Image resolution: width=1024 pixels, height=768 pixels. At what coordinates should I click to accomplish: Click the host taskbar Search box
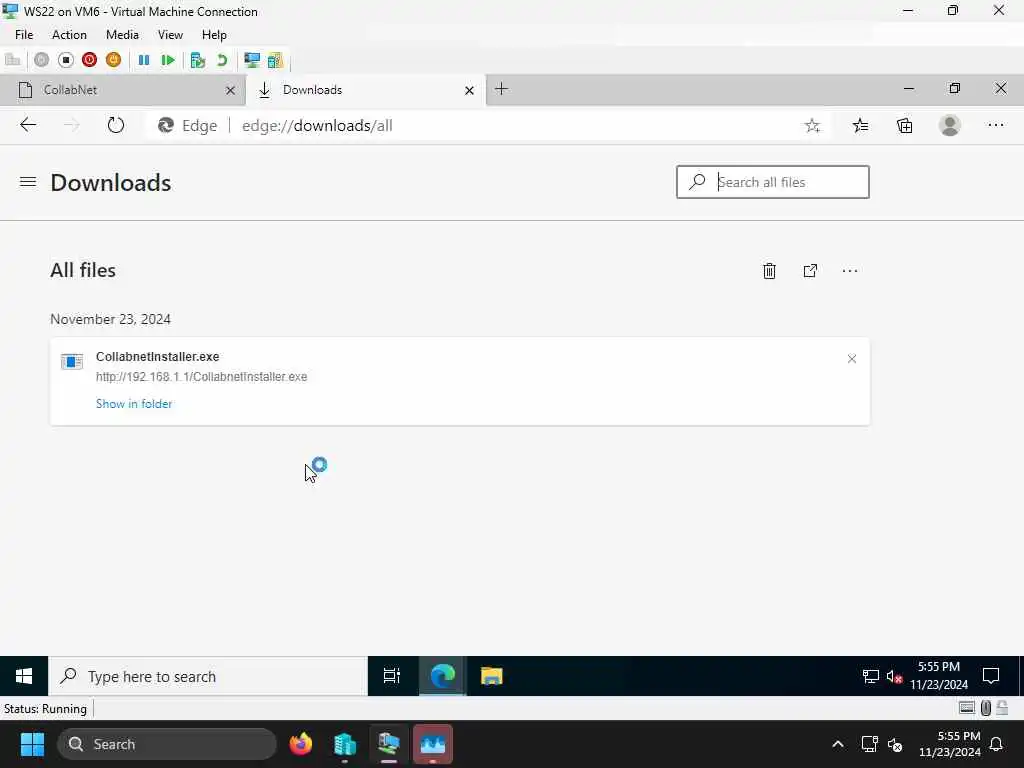click(x=167, y=744)
